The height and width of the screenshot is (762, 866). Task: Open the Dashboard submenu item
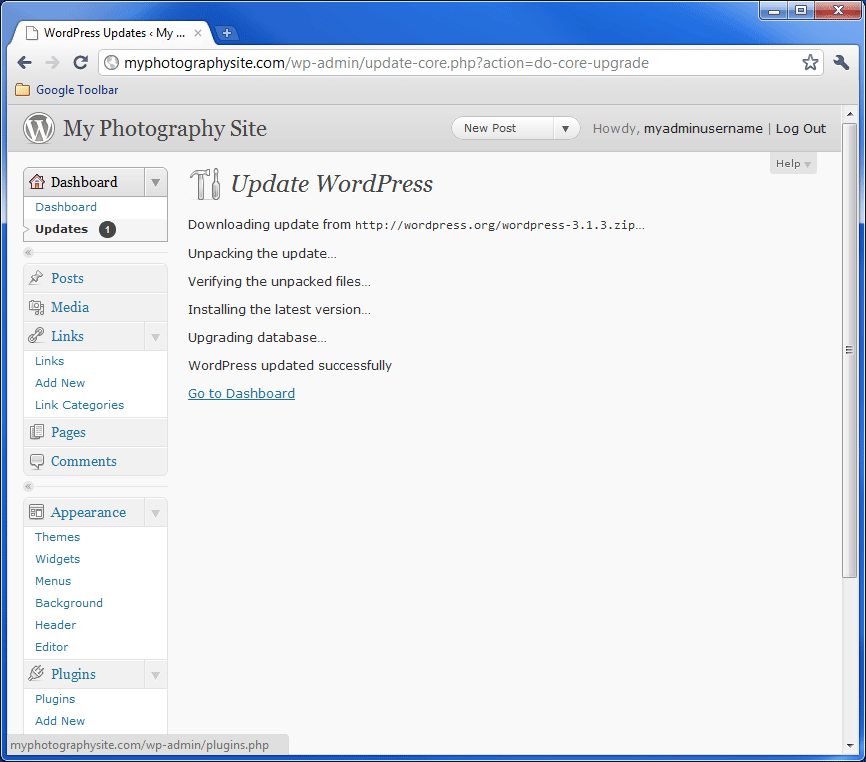(x=66, y=207)
